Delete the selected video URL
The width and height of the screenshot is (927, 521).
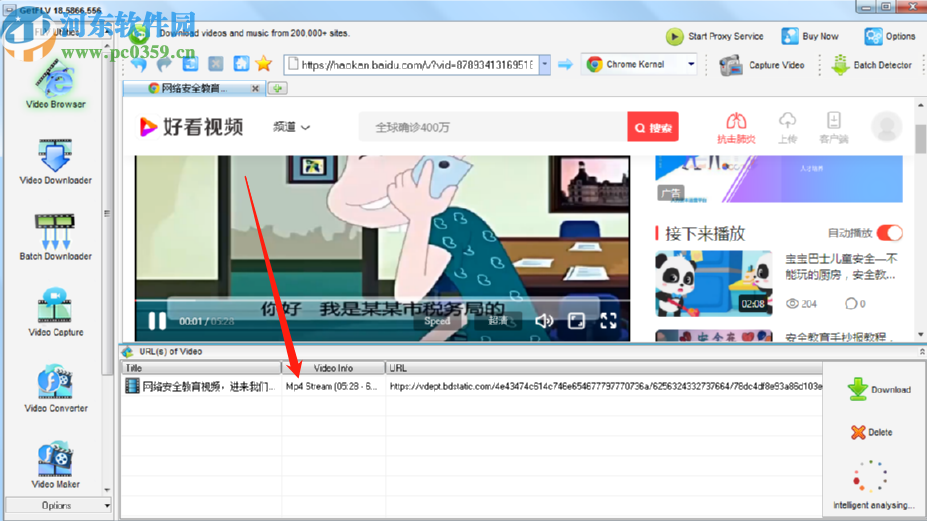[x=871, y=432]
